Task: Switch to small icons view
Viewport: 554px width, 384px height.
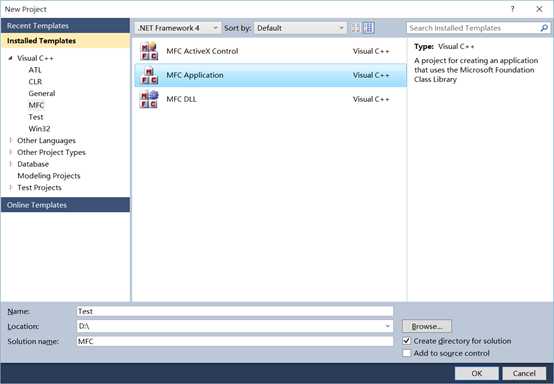Action: (355, 28)
